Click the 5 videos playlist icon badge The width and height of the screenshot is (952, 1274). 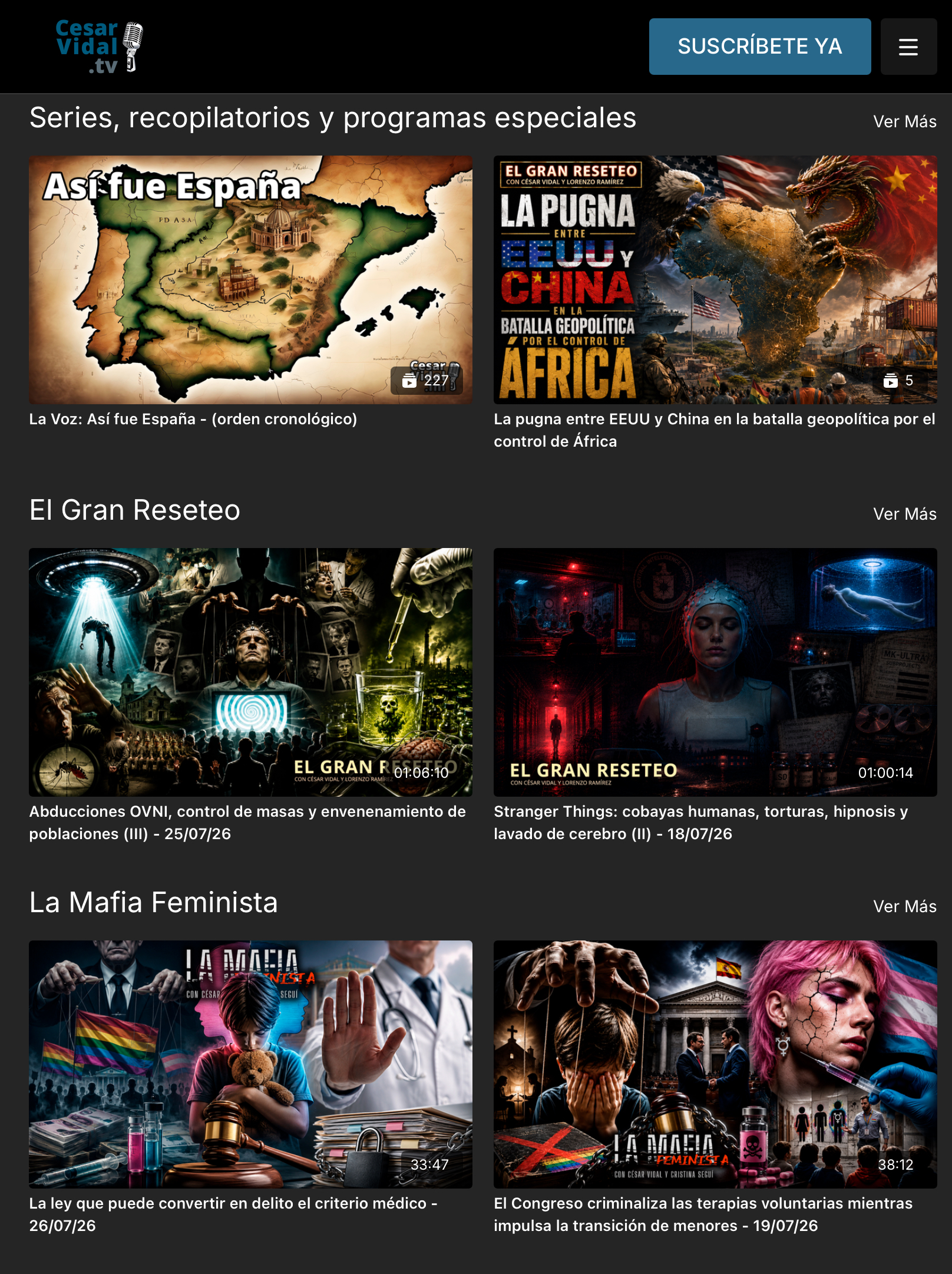pos(899,381)
